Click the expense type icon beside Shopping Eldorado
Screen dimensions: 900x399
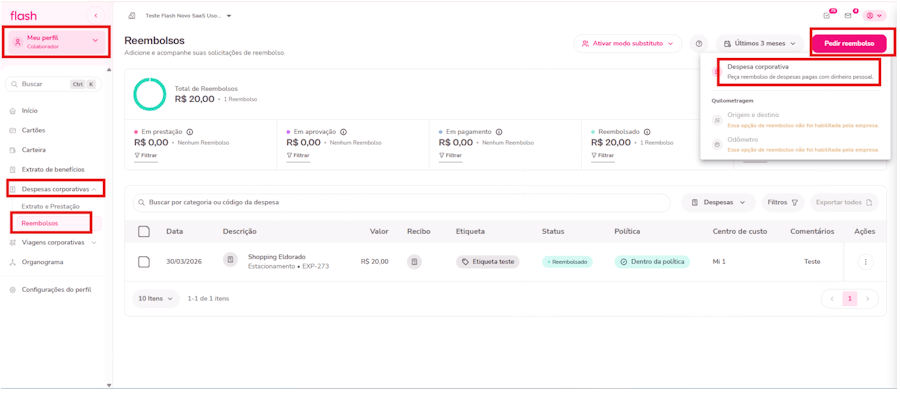coord(230,259)
